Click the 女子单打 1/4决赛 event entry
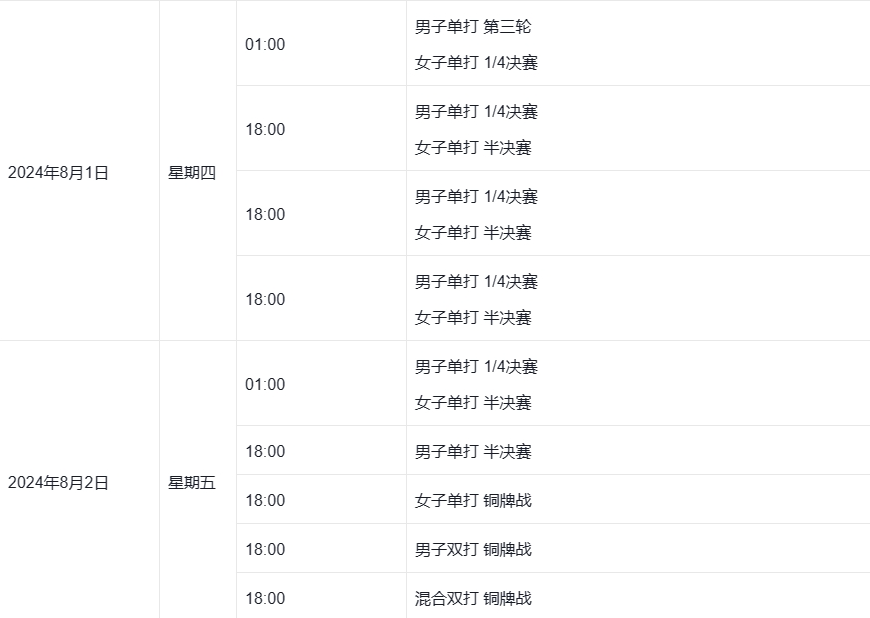The width and height of the screenshot is (870, 618). (x=476, y=63)
